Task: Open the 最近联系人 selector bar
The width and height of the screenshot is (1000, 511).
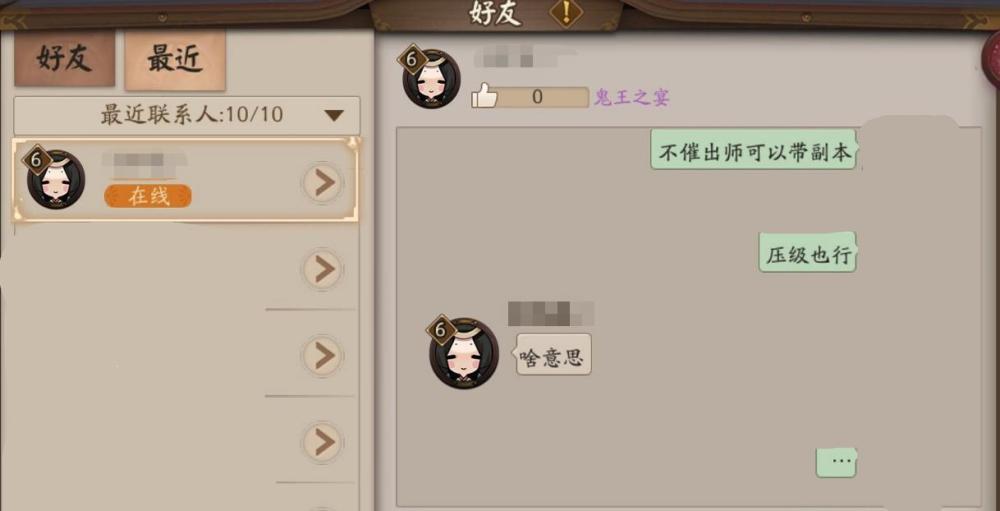Action: (x=187, y=115)
